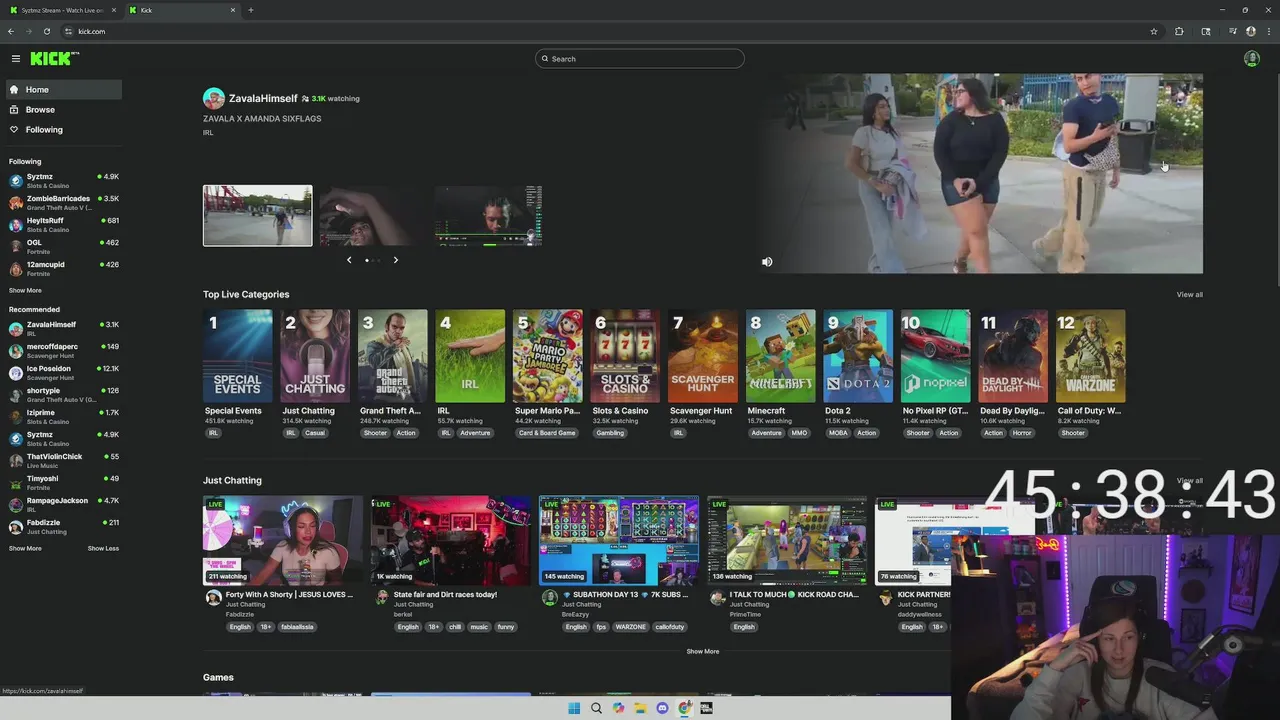This screenshot has width=1280, height=720.
Task: Open Windows Start menu on taskbar
Action: (573, 708)
